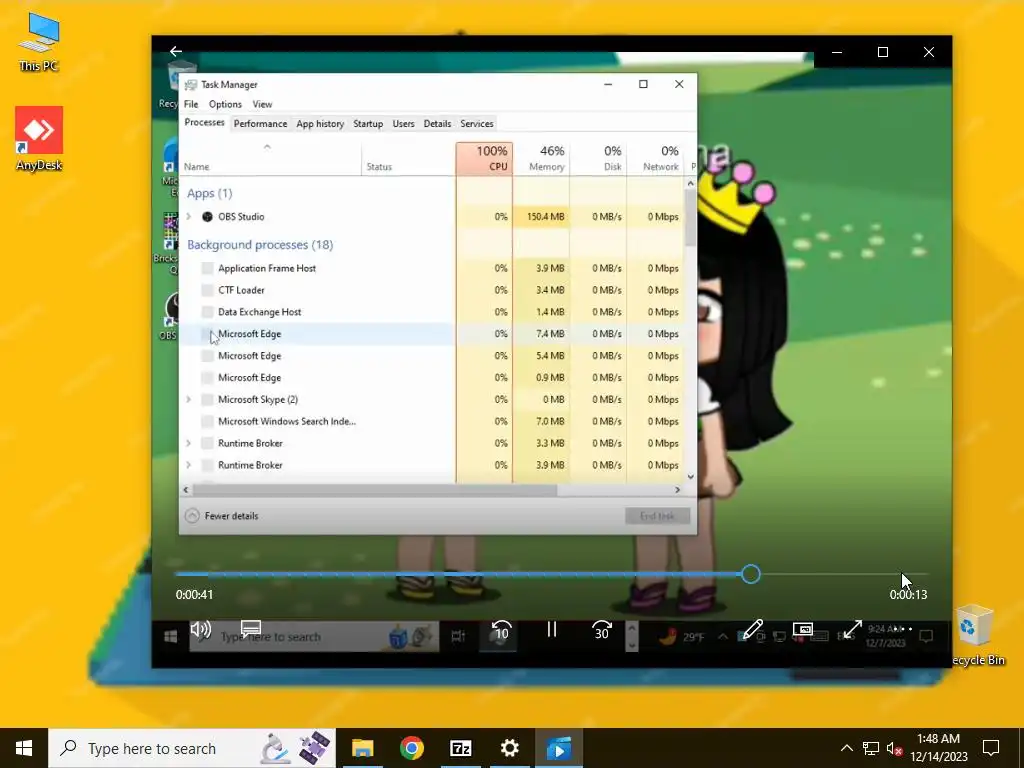
Task: Enter full screen with the diagonal arrows
Action: (852, 629)
